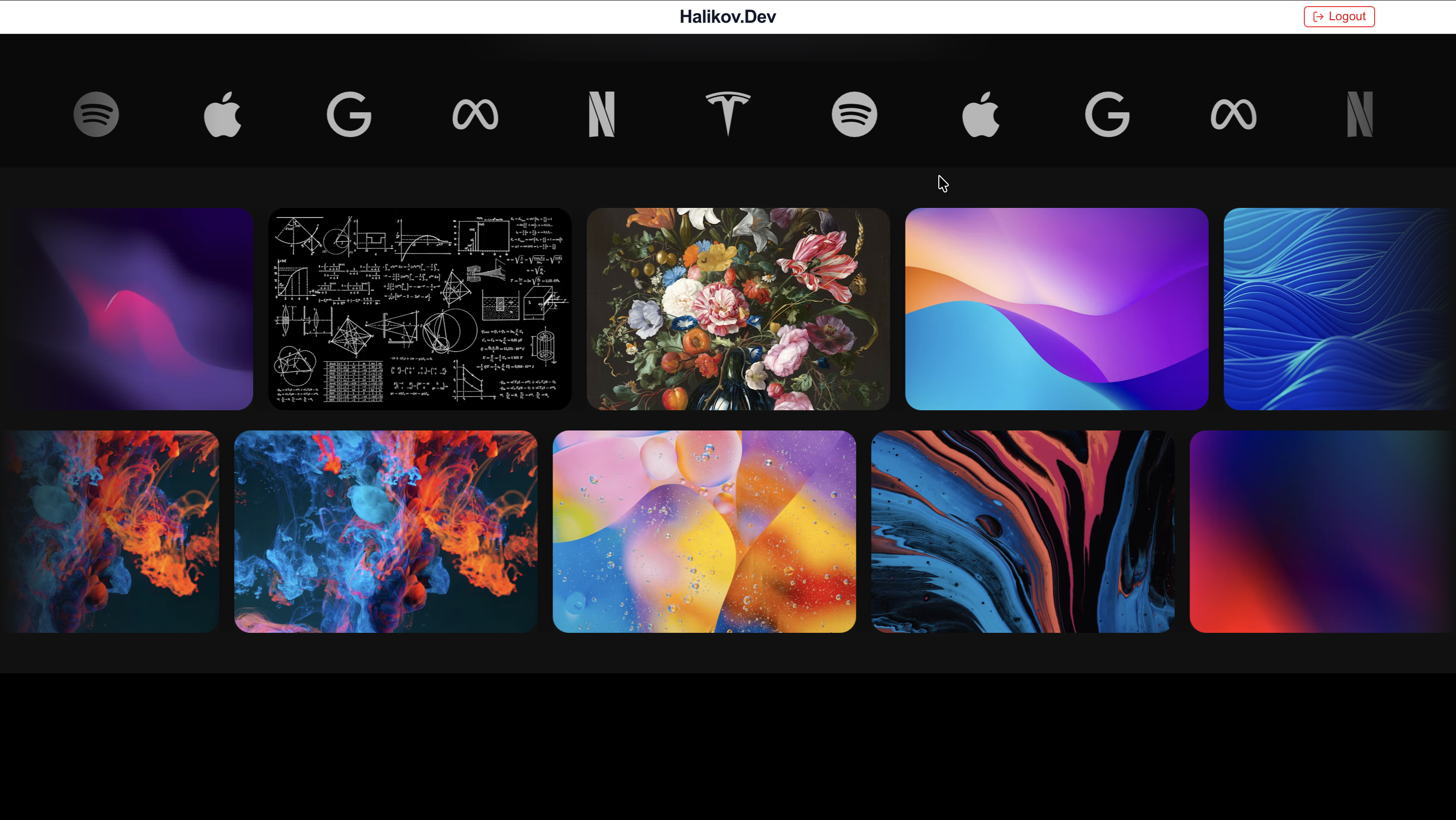Open the Halikov.Dev site title

pyautogui.click(x=727, y=16)
